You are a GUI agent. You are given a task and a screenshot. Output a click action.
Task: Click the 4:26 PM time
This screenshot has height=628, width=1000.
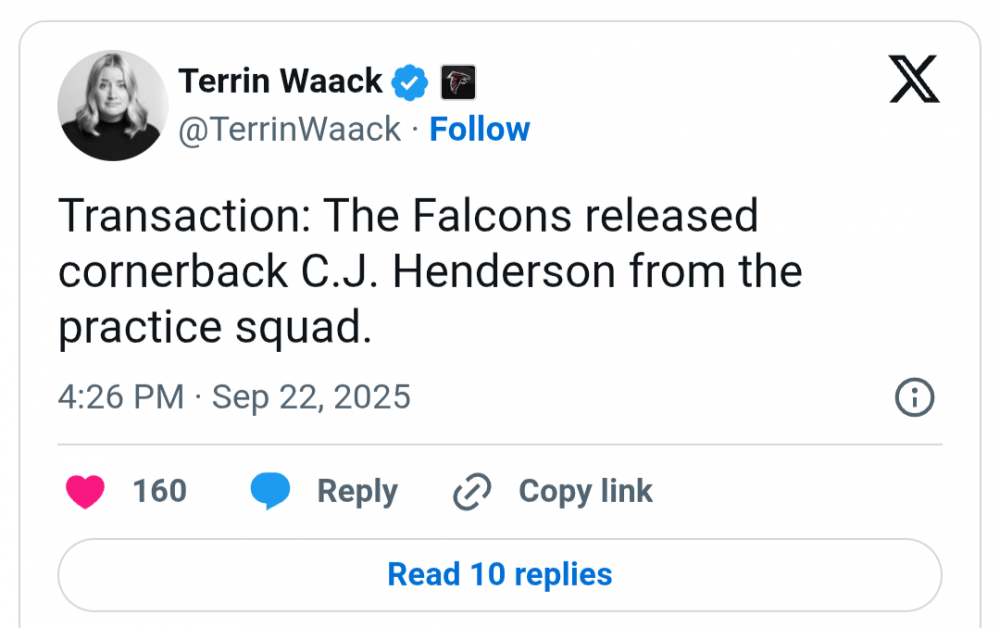(x=120, y=397)
